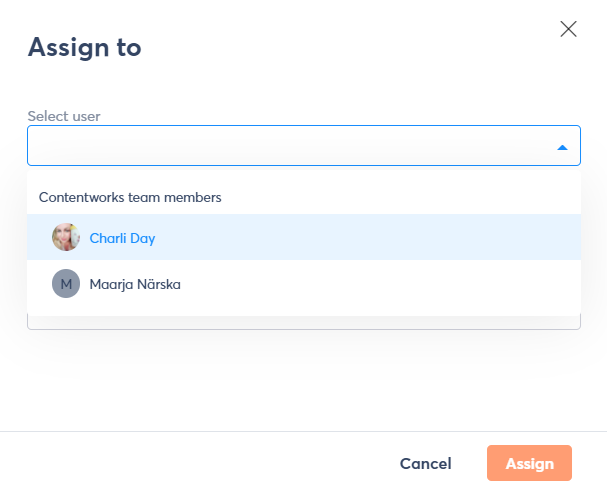
Task: Click the X icon at top right
Action: coord(568,29)
